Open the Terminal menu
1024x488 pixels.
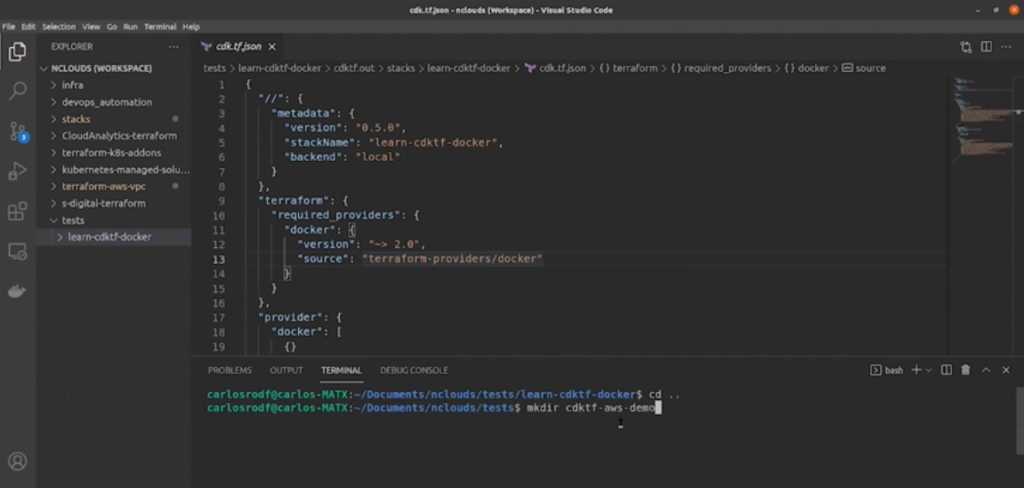[x=160, y=27]
